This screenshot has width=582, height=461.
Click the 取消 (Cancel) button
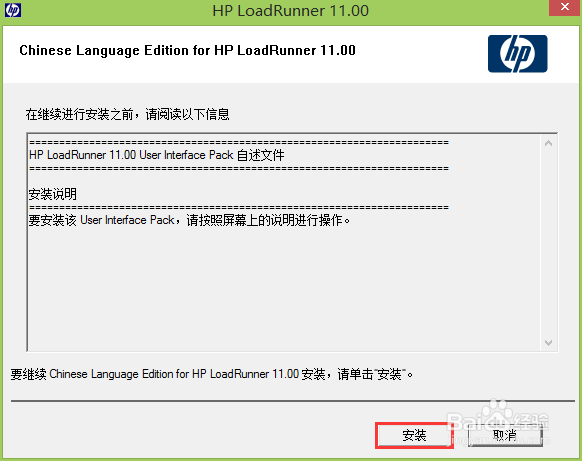505,435
